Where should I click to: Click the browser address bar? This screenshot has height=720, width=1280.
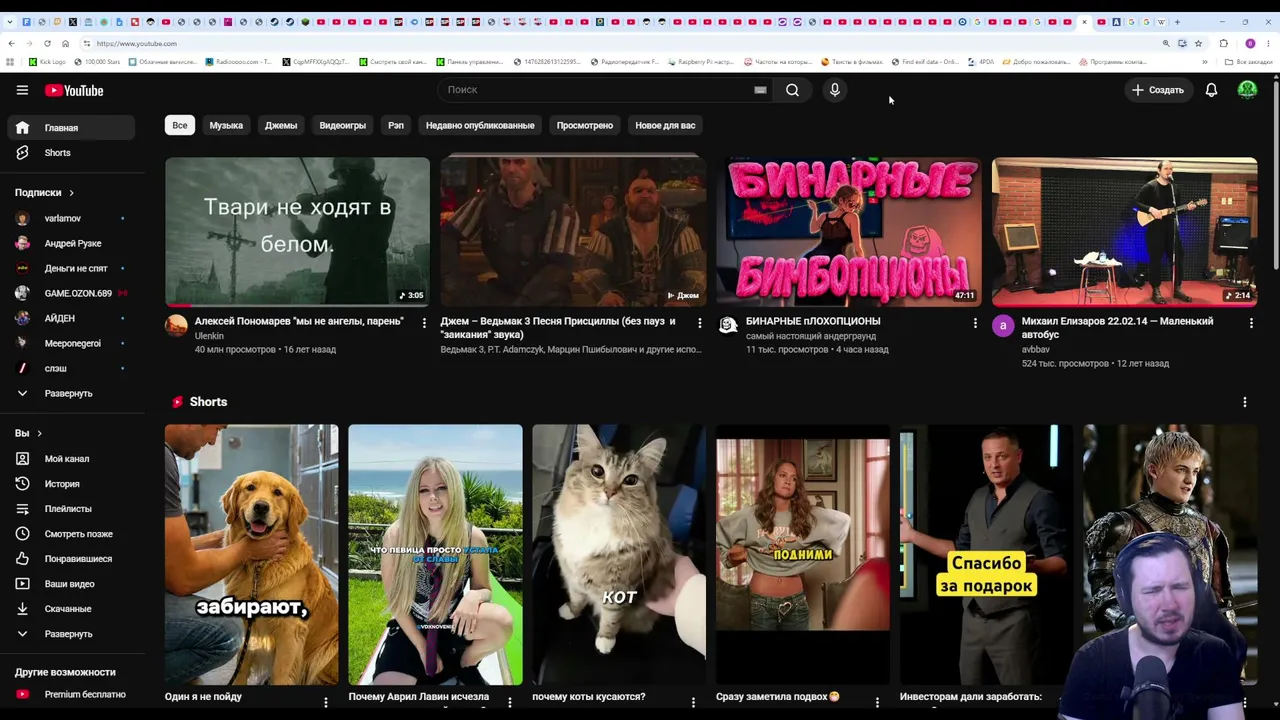click(620, 44)
